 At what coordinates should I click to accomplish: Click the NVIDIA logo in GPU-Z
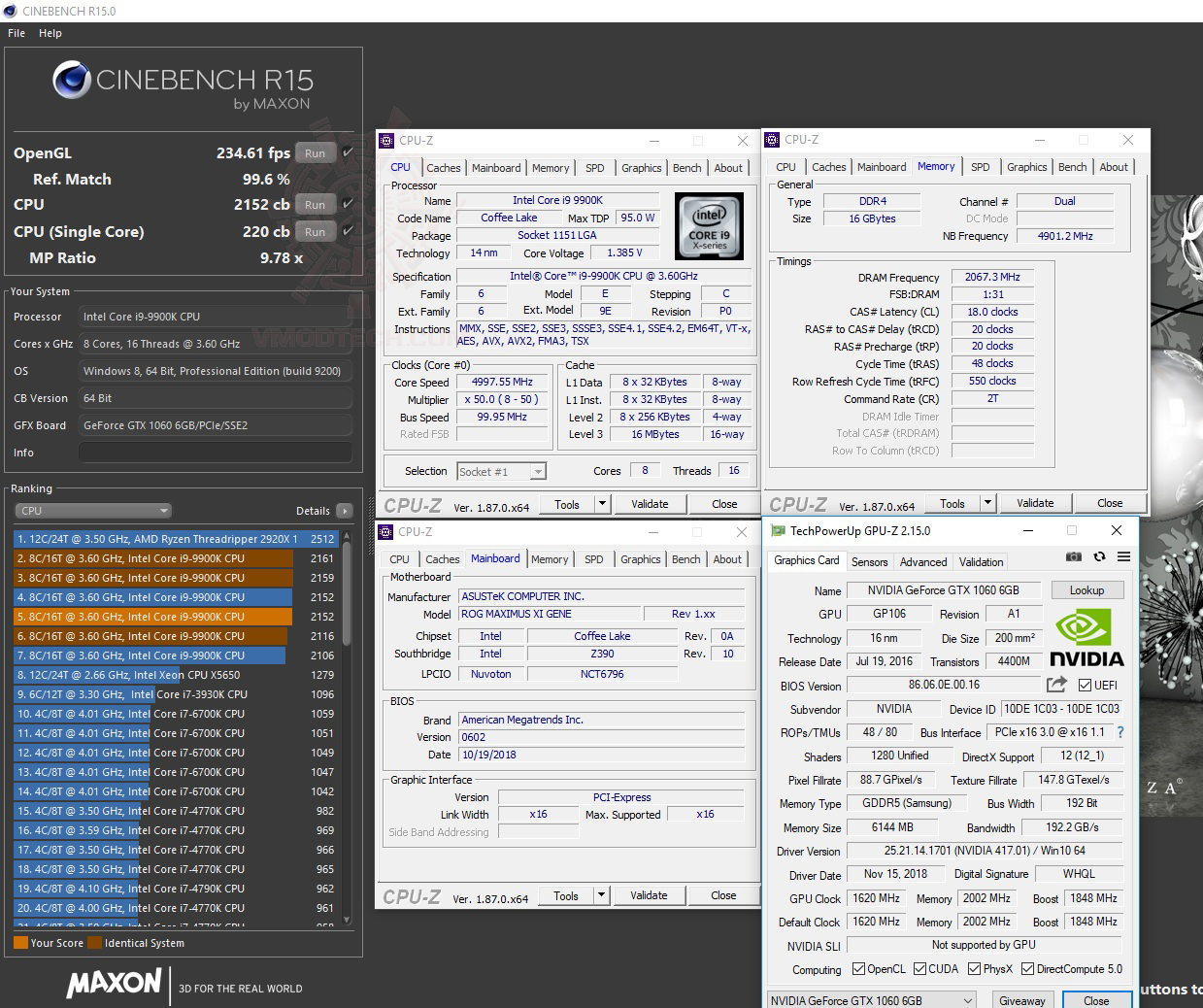1085,633
